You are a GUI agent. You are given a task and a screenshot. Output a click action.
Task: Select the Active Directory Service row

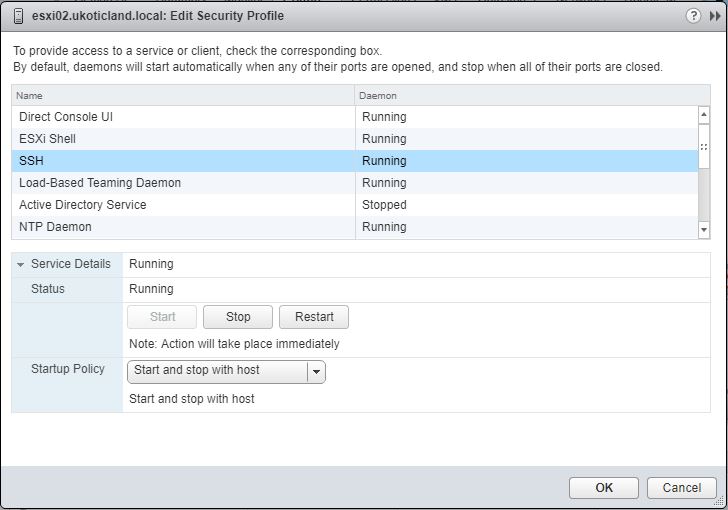tap(355, 205)
